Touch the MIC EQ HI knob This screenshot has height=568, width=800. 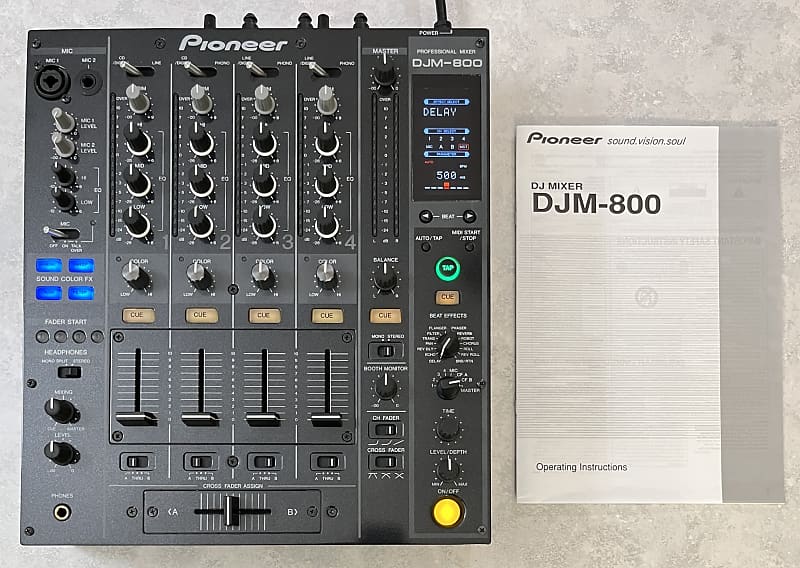coord(64,175)
